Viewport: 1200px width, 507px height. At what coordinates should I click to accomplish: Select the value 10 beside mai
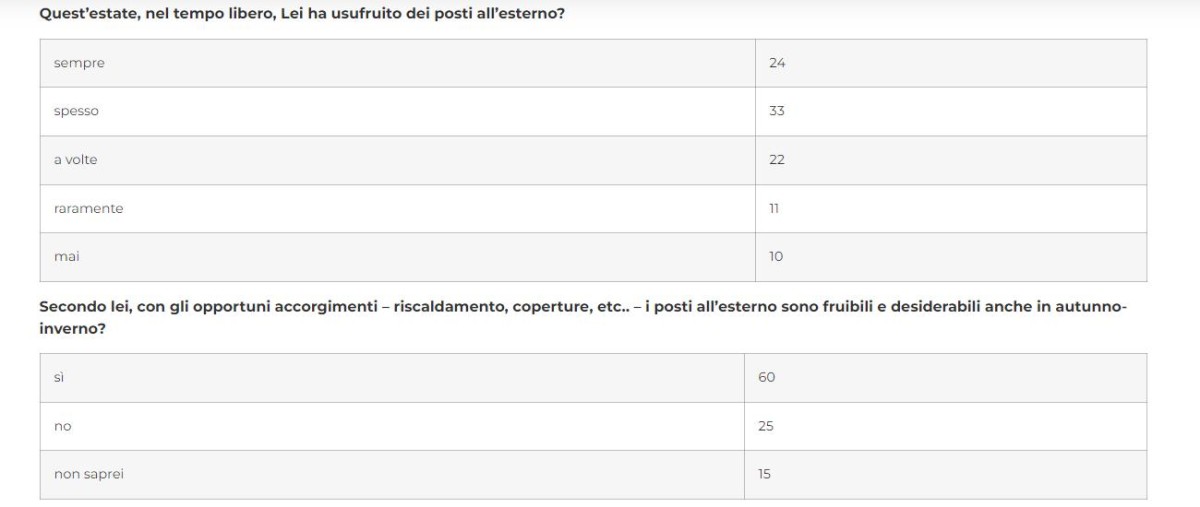click(776, 257)
